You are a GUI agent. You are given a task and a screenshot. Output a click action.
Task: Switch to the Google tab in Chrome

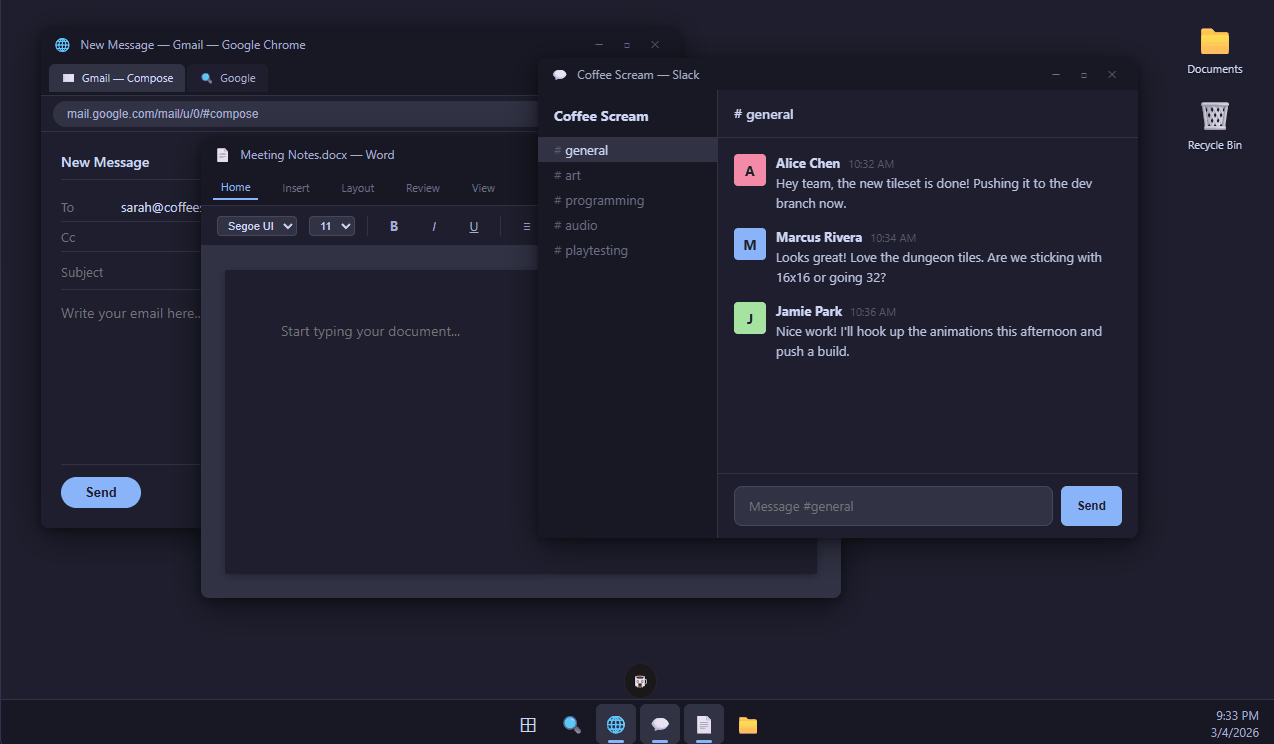click(x=227, y=77)
